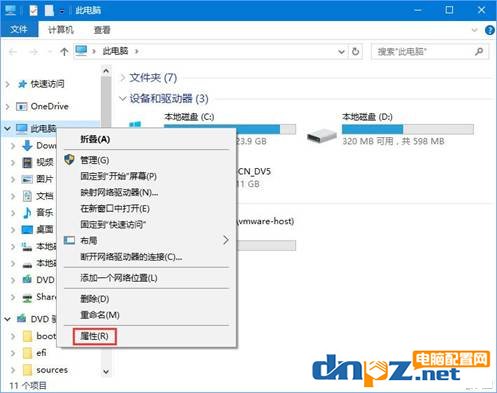Open the 计算机 ribbon tab
This screenshot has height=393, width=497.
(x=61, y=30)
